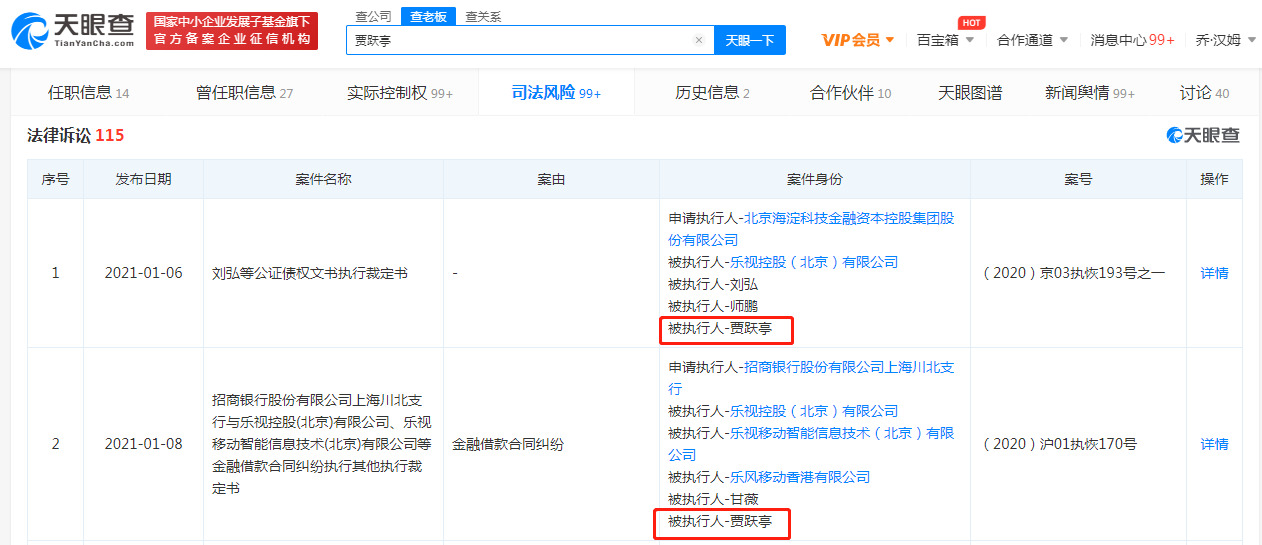Open the 乔·汉姆 account dropdown
The width and height of the screenshot is (1262, 545).
pyautogui.click(x=1225, y=40)
